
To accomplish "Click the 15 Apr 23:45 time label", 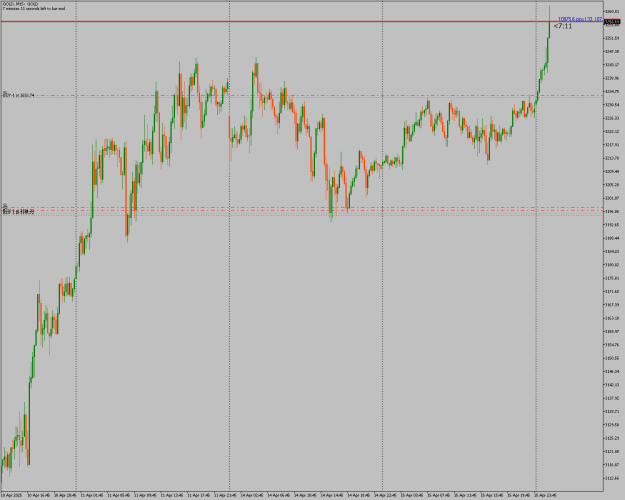I will [545, 495].
